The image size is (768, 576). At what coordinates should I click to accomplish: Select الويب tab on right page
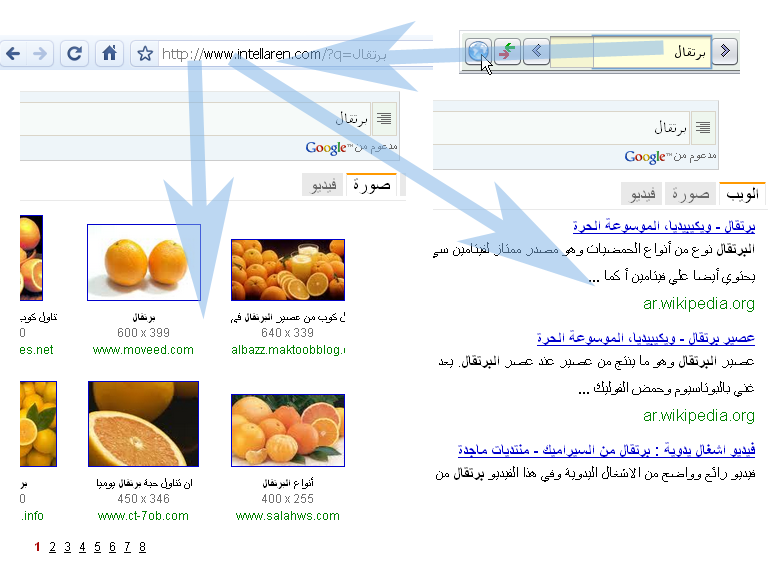[x=743, y=193]
